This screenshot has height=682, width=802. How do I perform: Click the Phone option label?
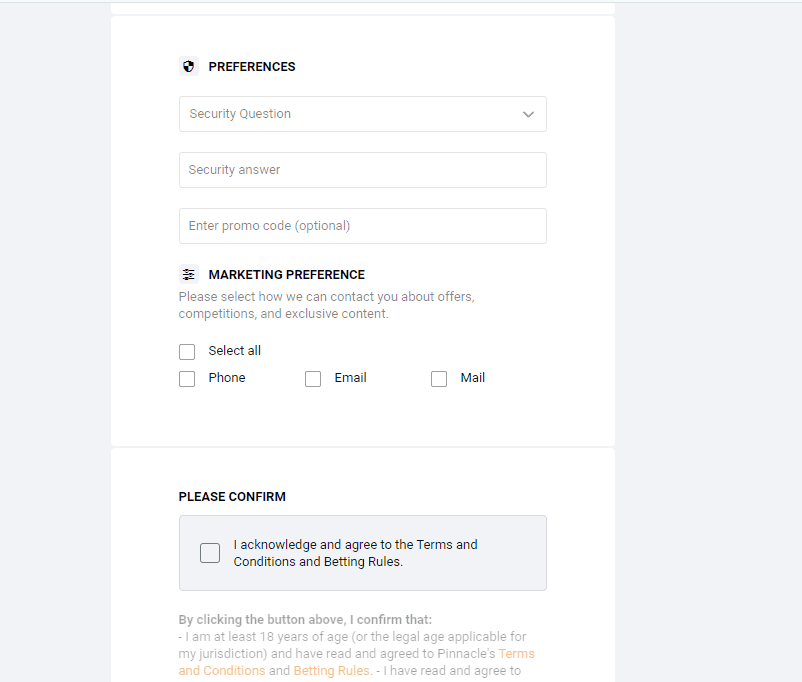tap(227, 378)
